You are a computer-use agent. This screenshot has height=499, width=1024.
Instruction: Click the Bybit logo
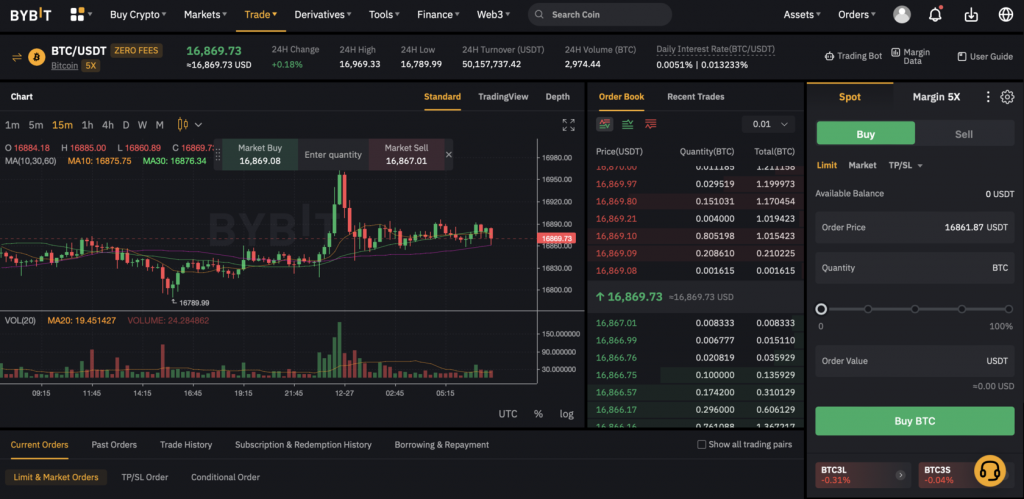tap(30, 14)
